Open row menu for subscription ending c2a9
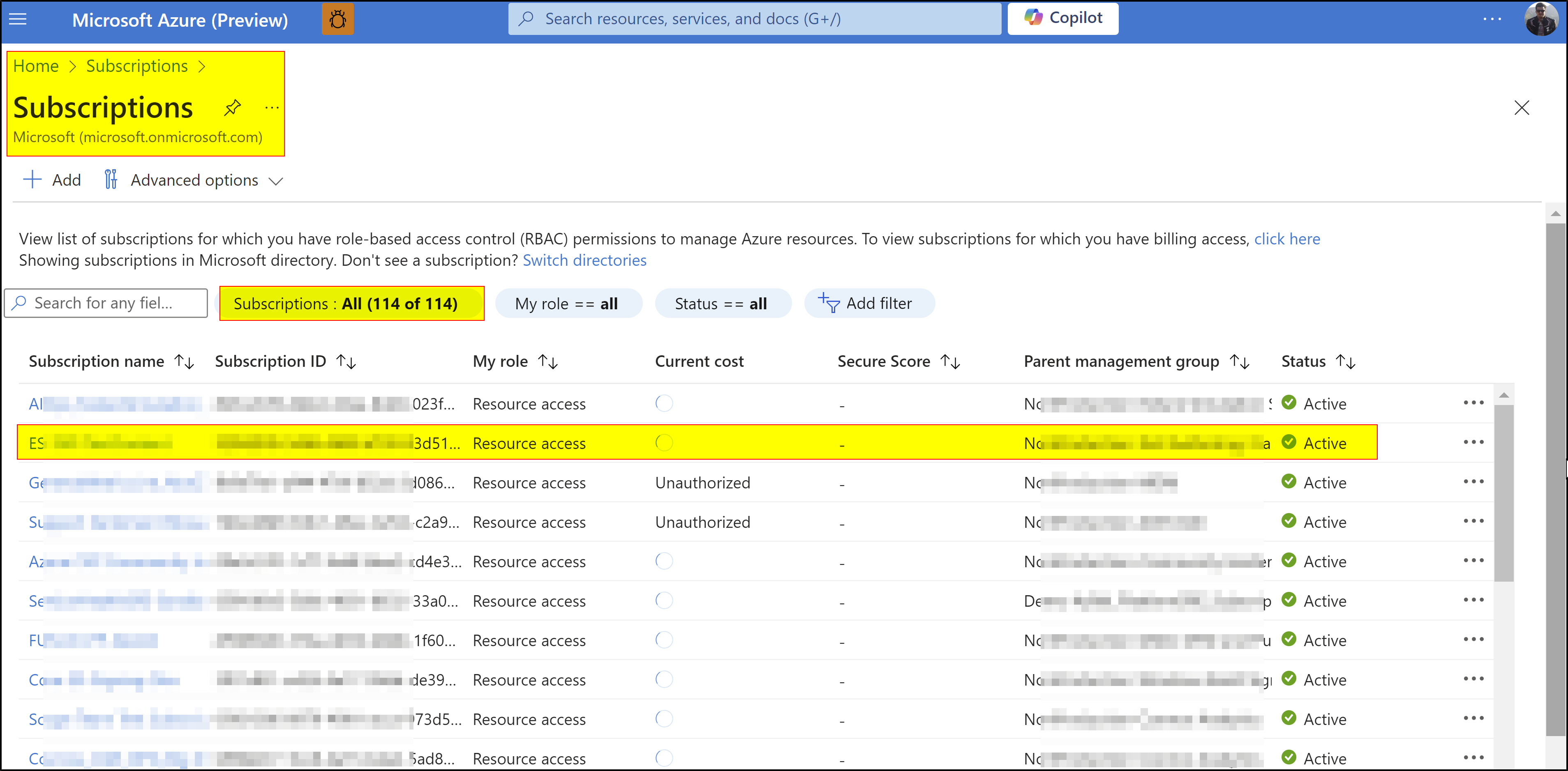The image size is (1568, 771). tap(1473, 522)
